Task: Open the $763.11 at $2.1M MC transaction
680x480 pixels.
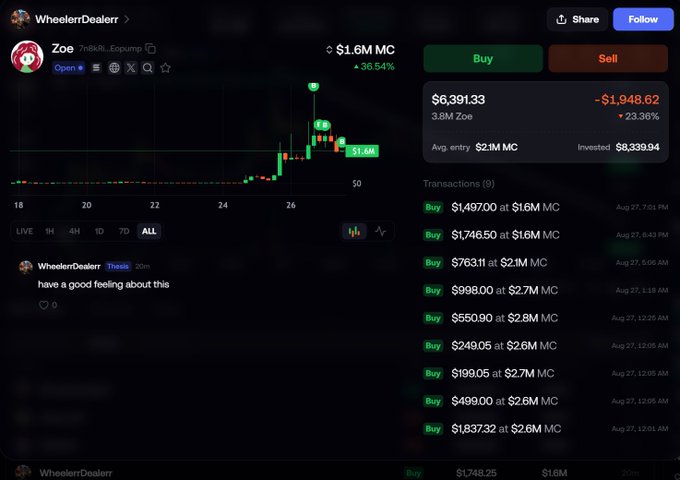Action: (546, 263)
